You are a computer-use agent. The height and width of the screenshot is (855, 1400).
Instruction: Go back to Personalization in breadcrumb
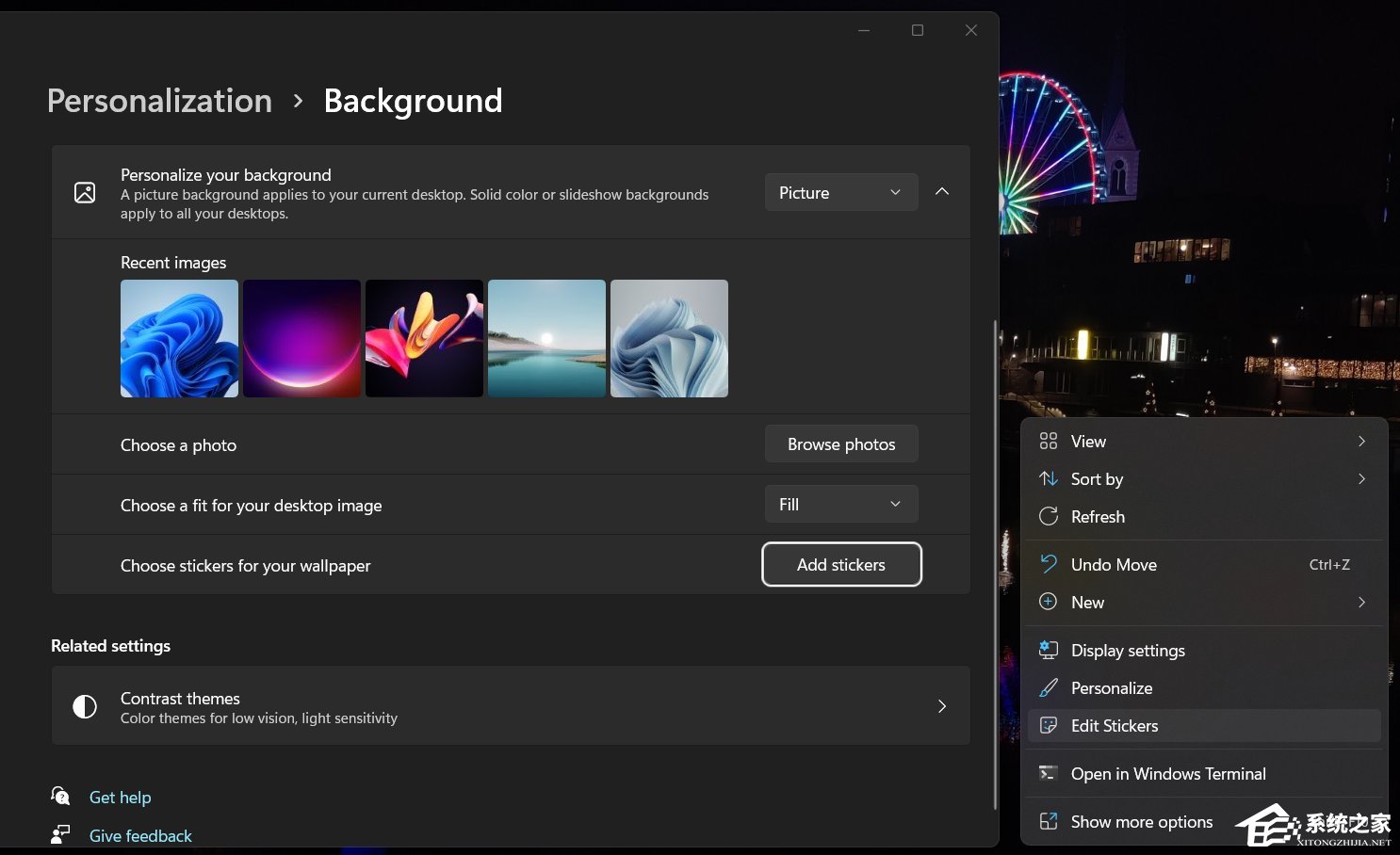click(x=159, y=101)
